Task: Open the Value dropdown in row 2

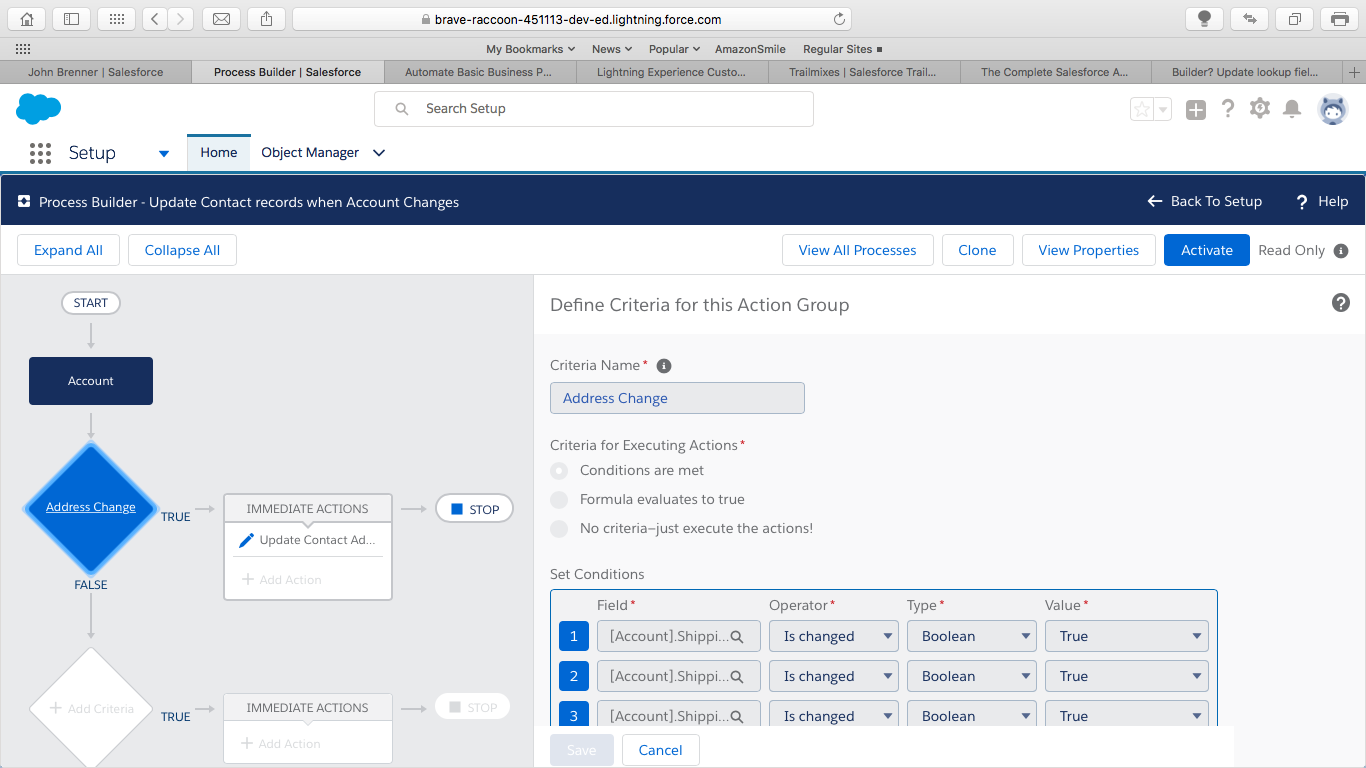Action: coord(1127,676)
